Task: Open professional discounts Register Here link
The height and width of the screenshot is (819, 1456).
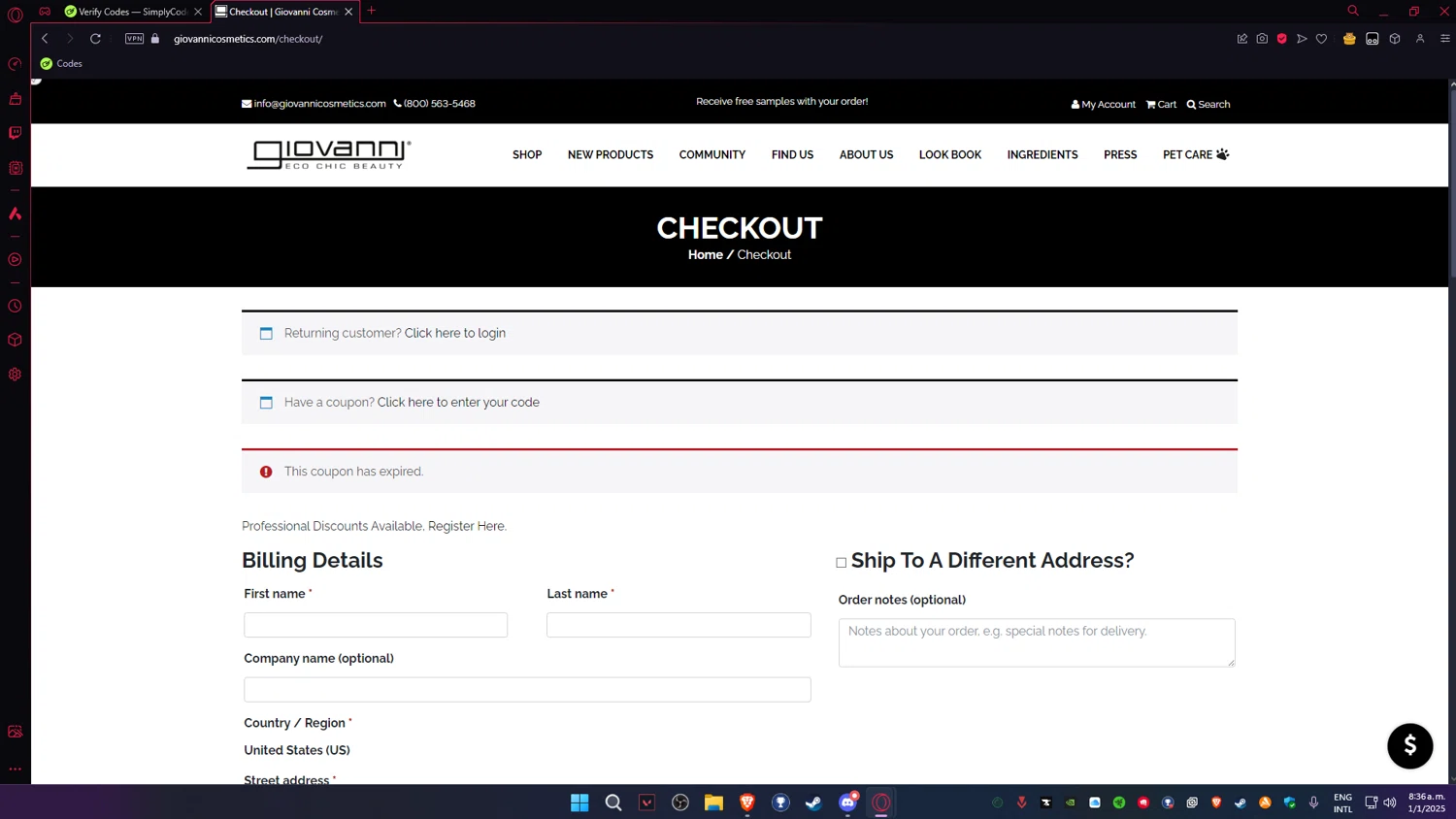Action: click(466, 526)
